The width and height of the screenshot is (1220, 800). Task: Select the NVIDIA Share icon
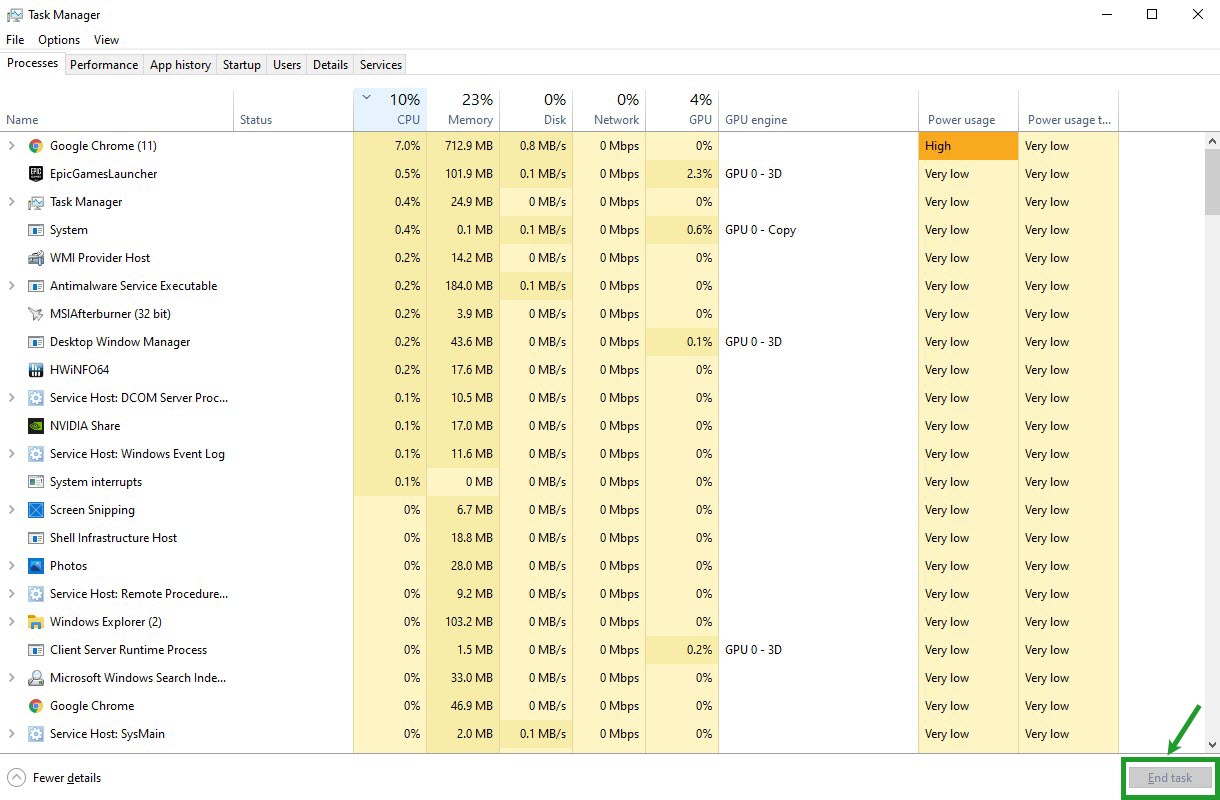[x=36, y=426]
